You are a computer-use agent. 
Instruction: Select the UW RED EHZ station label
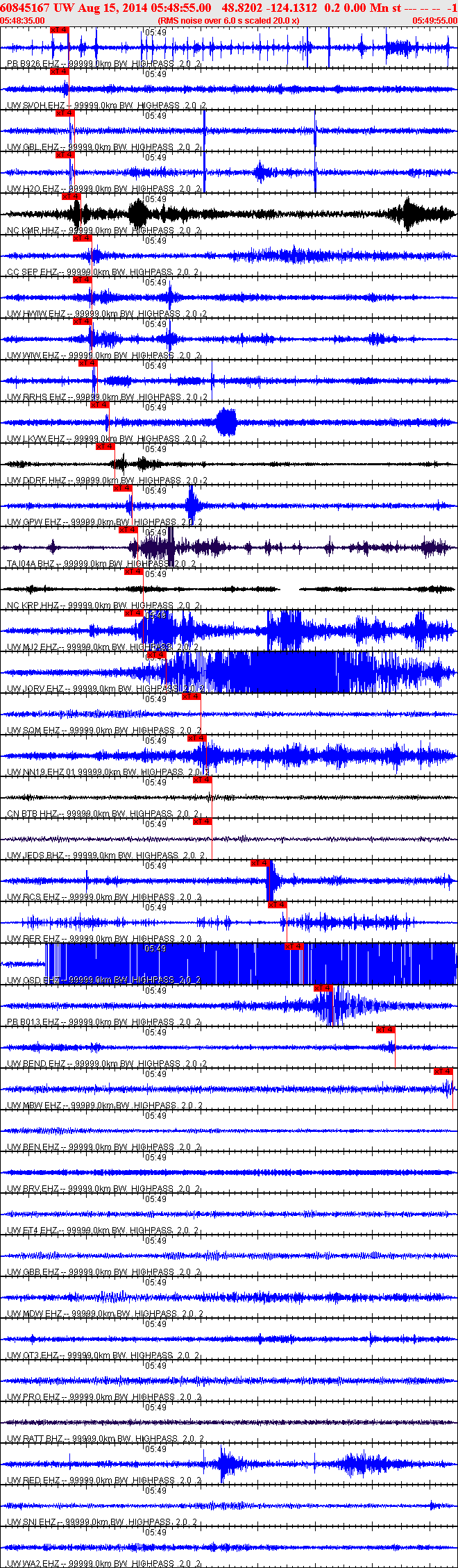pos(33,1481)
